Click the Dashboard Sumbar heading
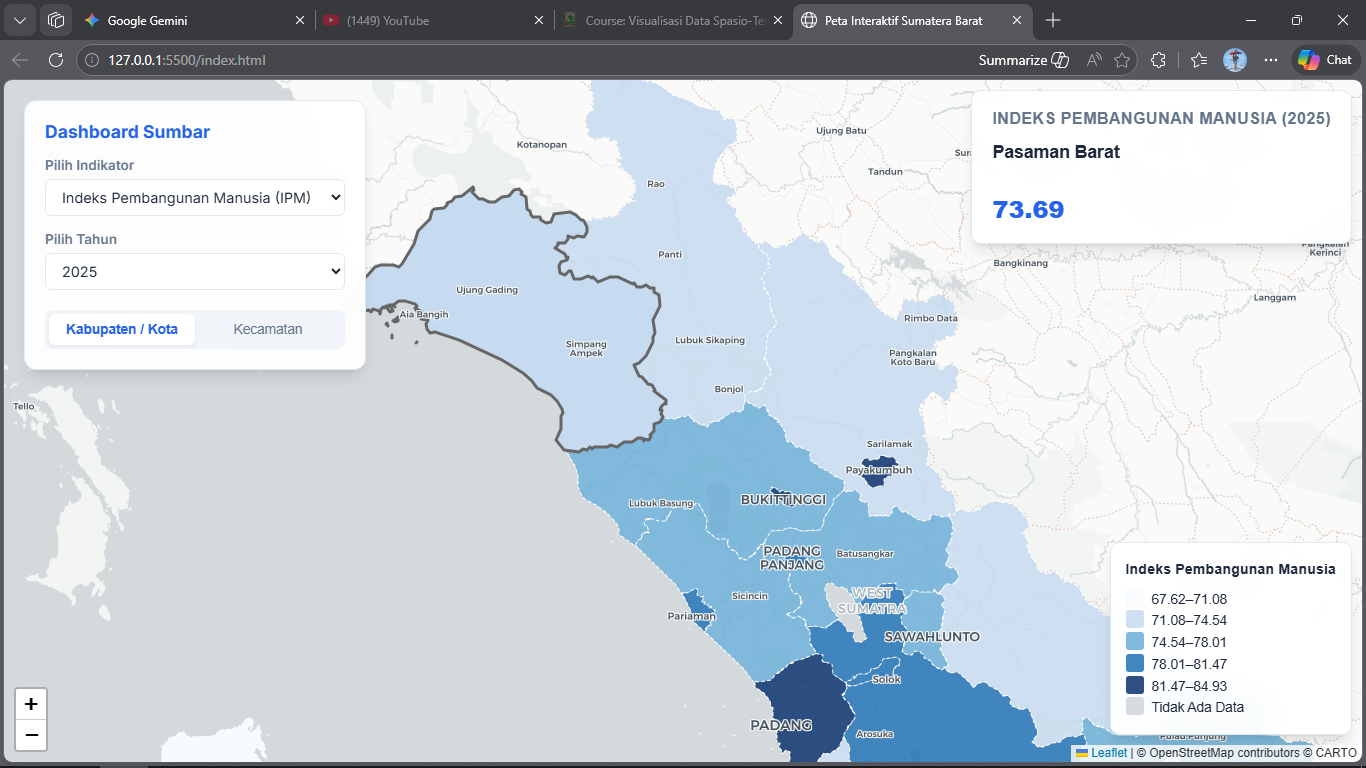The height and width of the screenshot is (768, 1366). (127, 132)
